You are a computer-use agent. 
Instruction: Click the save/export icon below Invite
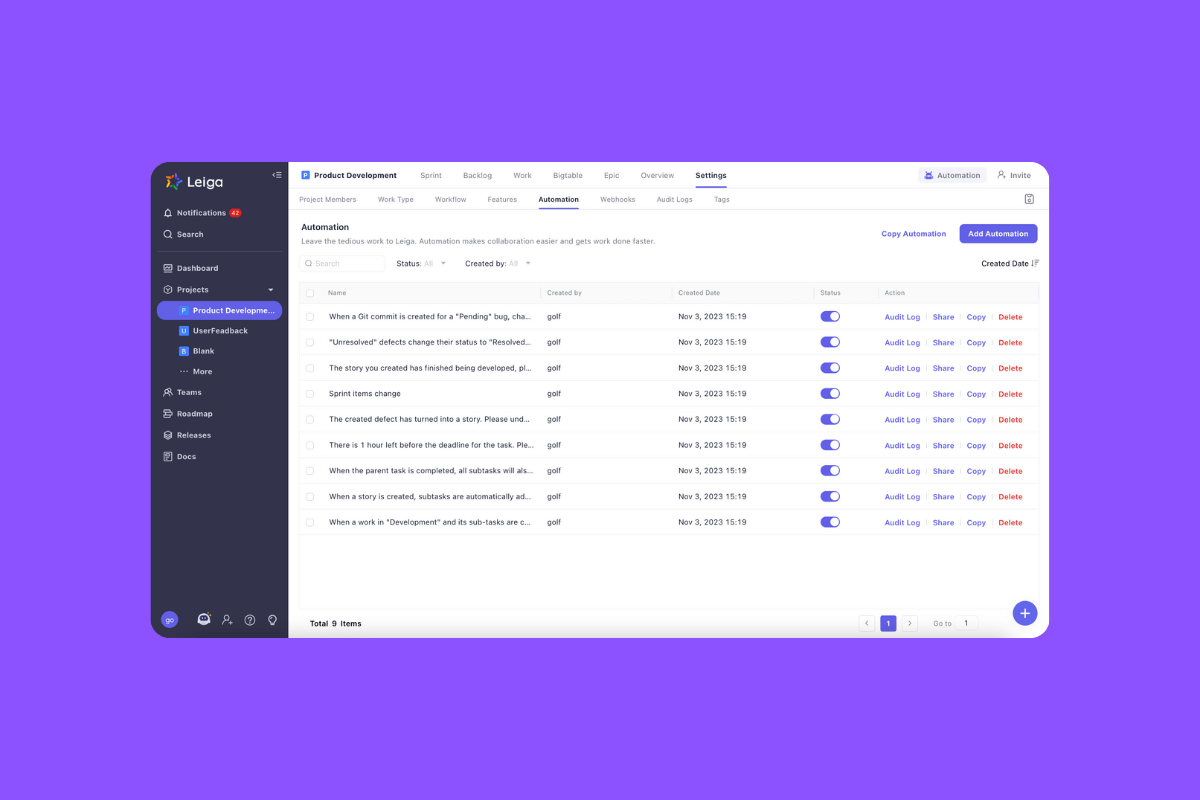[1029, 199]
